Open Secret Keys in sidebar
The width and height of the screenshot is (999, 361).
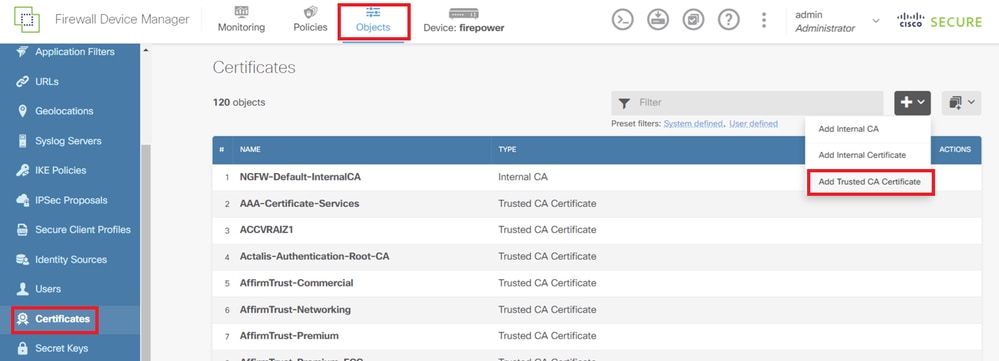click(61, 348)
